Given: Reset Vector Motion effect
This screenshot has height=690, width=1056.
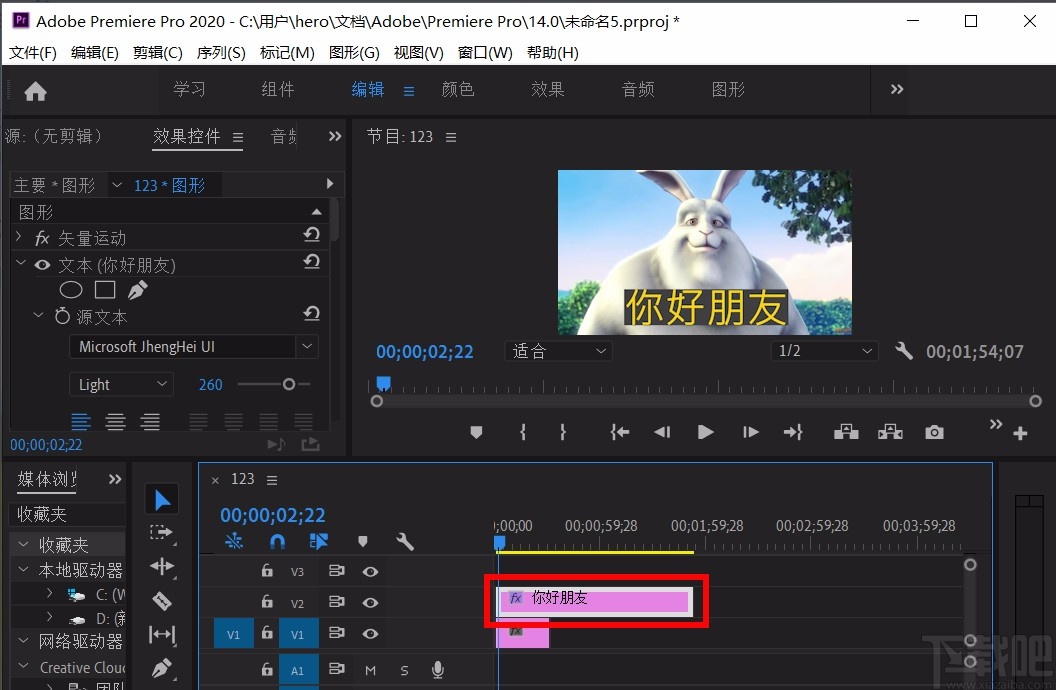Looking at the screenshot, I should click(311, 234).
